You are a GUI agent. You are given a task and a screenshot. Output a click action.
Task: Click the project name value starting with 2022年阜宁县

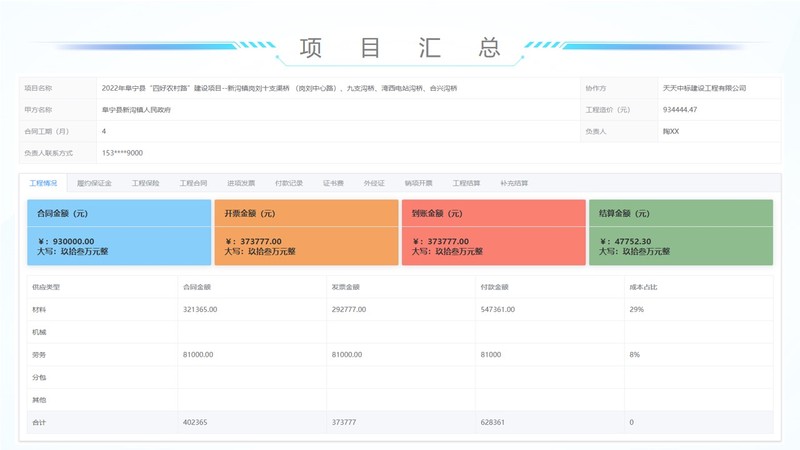279,88
